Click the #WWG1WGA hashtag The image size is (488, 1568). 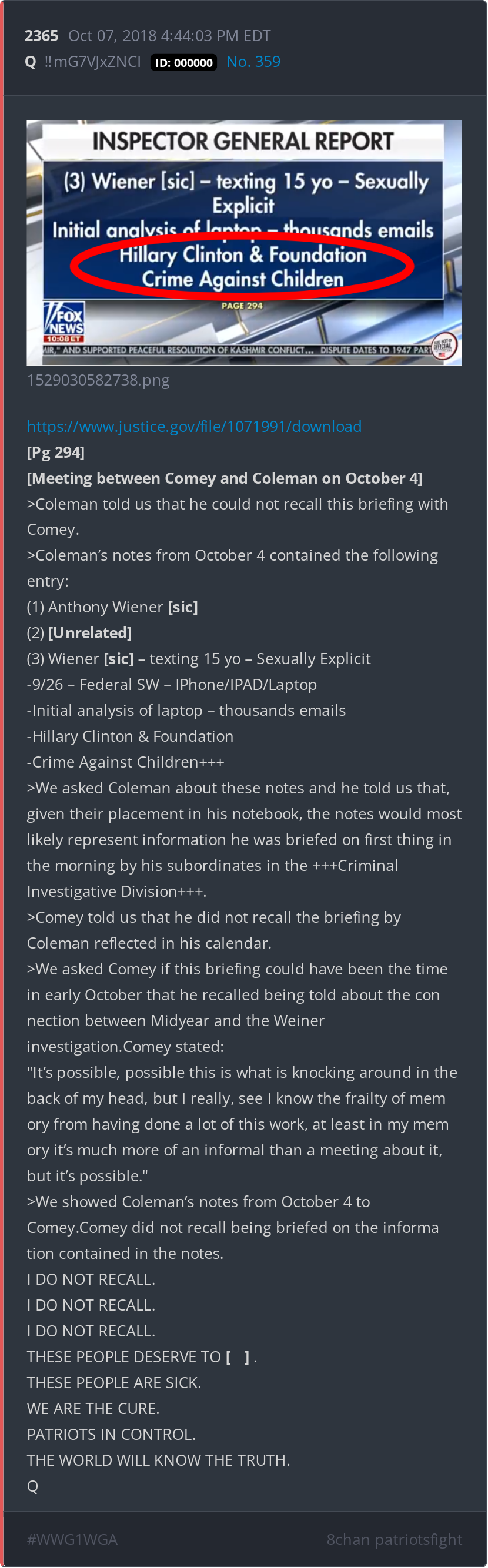[72, 1539]
